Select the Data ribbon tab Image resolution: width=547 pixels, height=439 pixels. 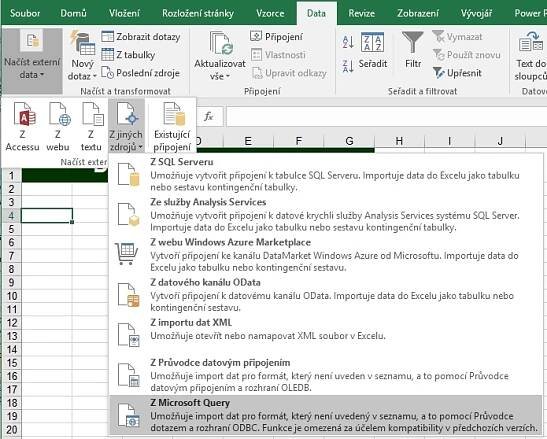tap(316, 13)
